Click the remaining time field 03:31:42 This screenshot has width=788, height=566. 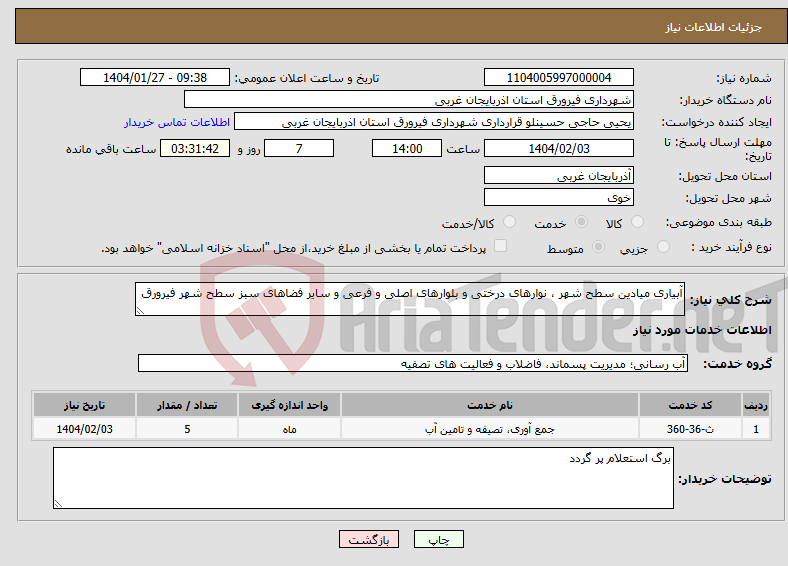195,148
